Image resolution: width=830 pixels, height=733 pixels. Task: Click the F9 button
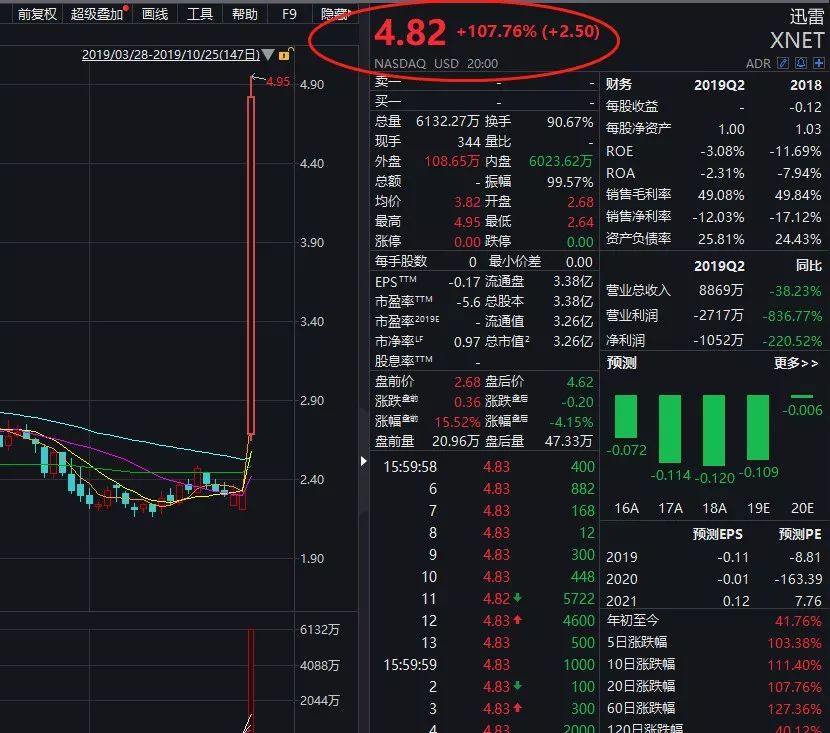289,14
